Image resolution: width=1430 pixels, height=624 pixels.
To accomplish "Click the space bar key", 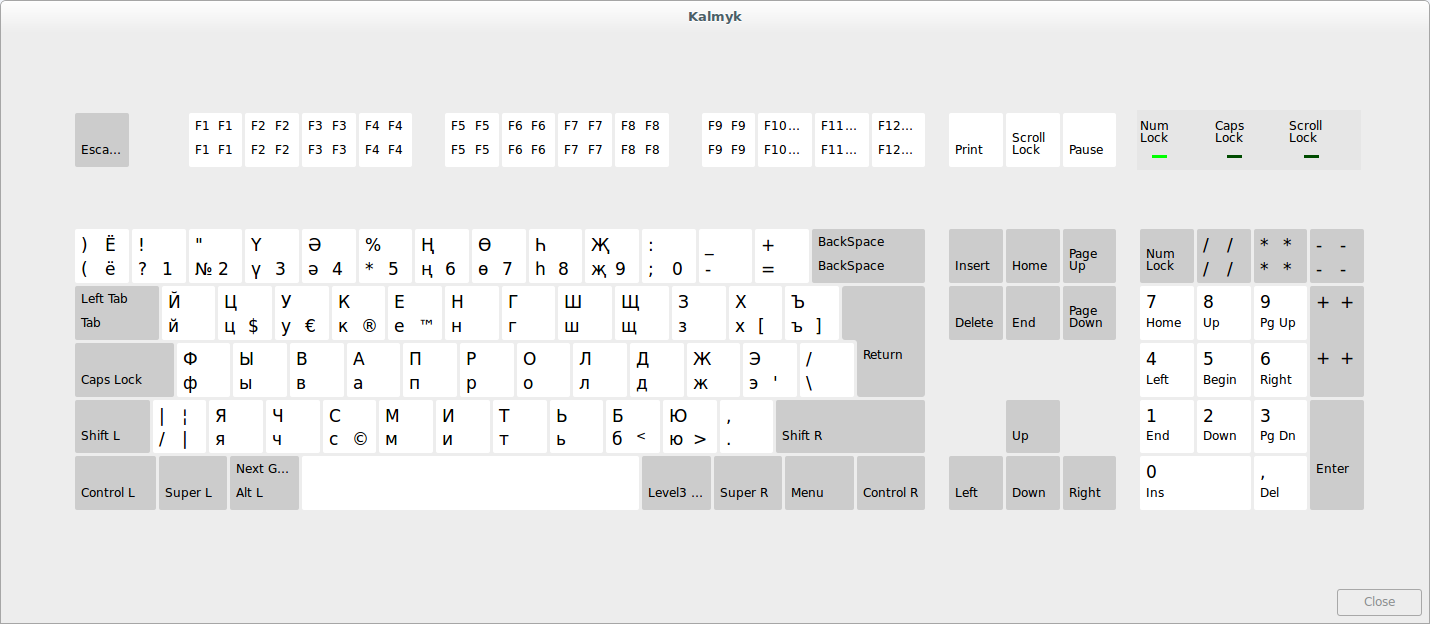I will coord(470,483).
